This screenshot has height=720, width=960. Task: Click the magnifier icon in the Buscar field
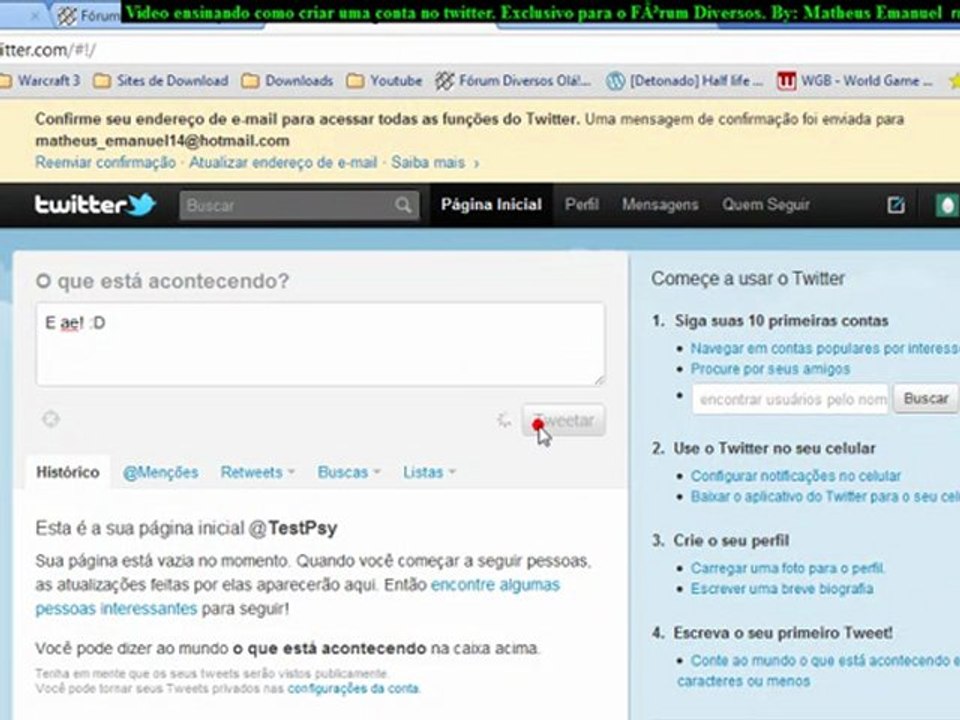click(x=403, y=205)
